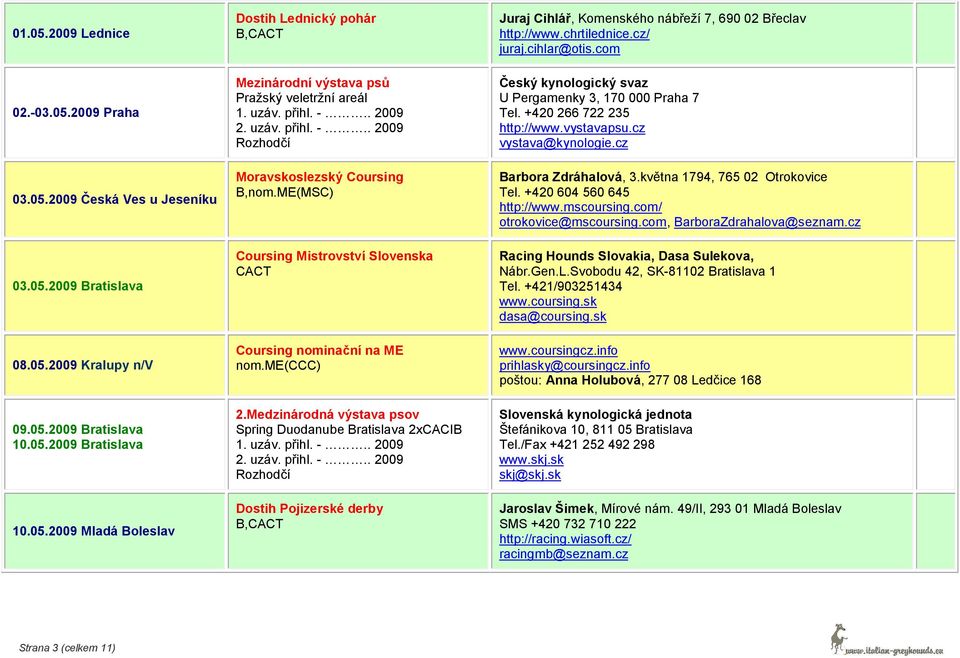
Task: Select the '10.05.2009 Bratislava' date text
Action: 78,445
